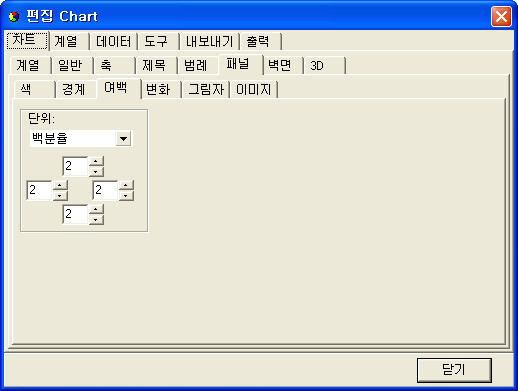Go to the 그림자 sub-tab
Screen dimensions: 518x391
206,89
